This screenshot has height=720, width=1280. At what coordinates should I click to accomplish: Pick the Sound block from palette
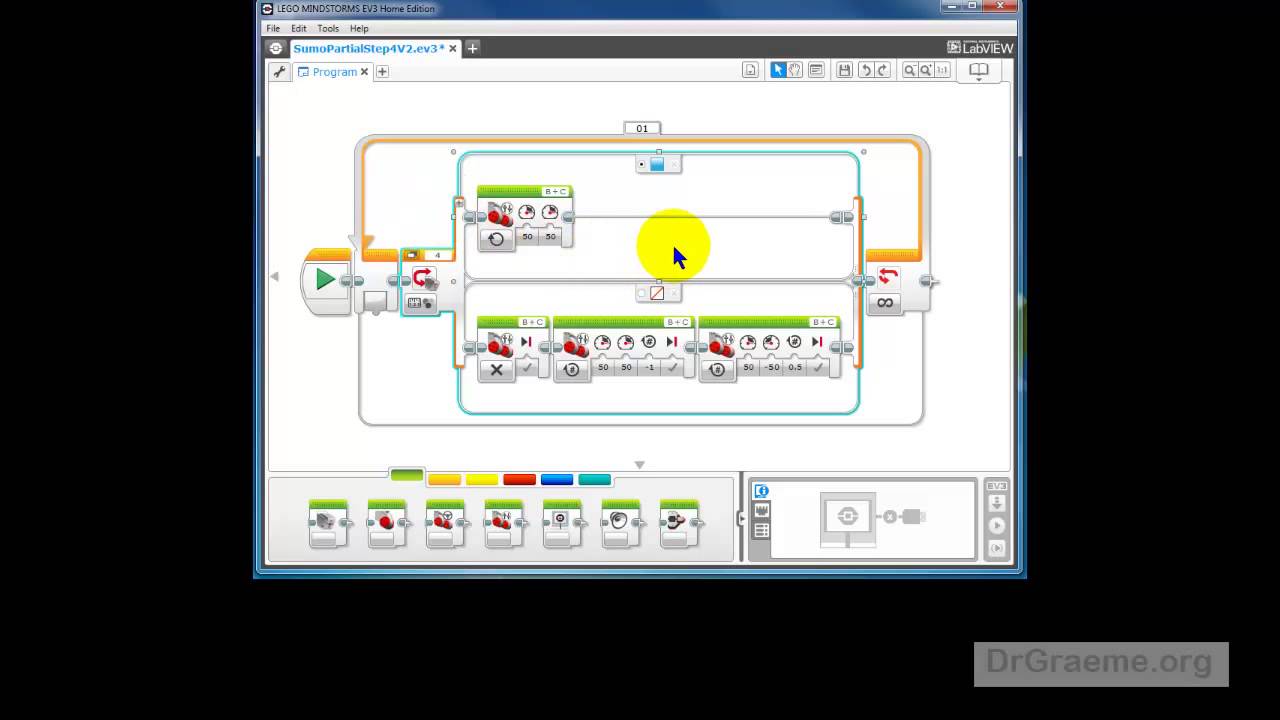pos(620,523)
